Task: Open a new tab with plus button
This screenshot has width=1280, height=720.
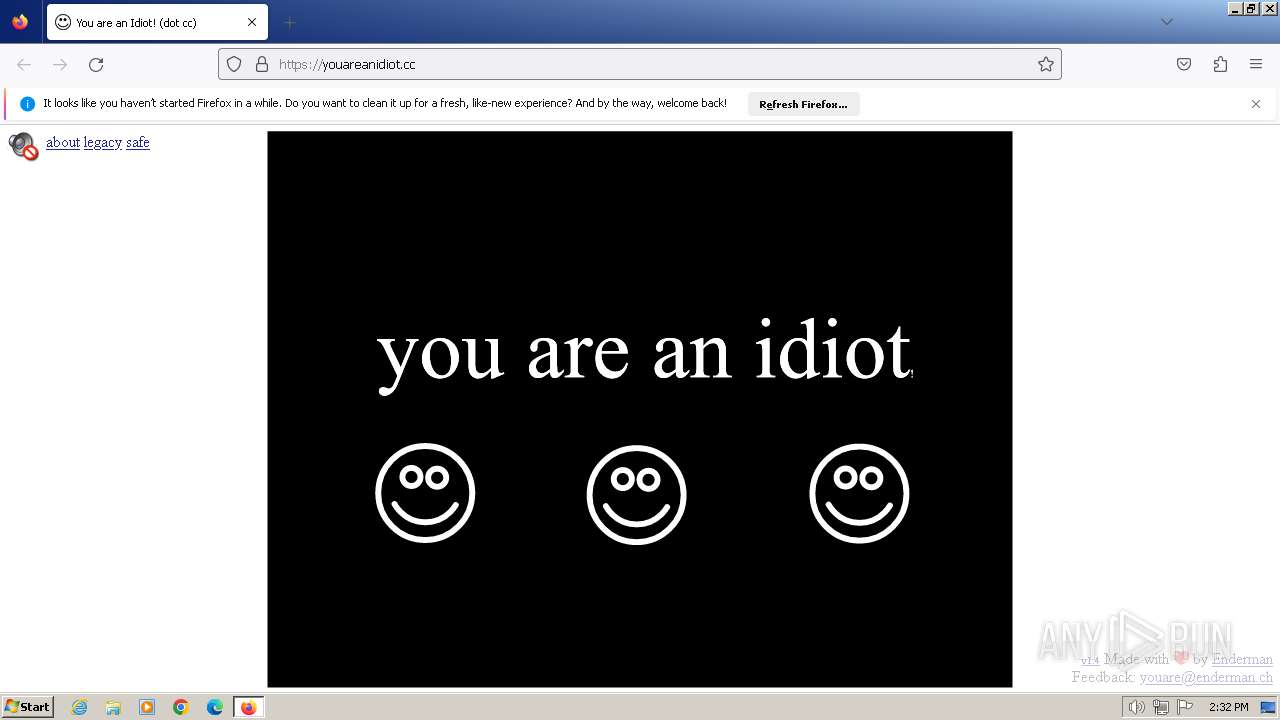Action: pos(290,22)
